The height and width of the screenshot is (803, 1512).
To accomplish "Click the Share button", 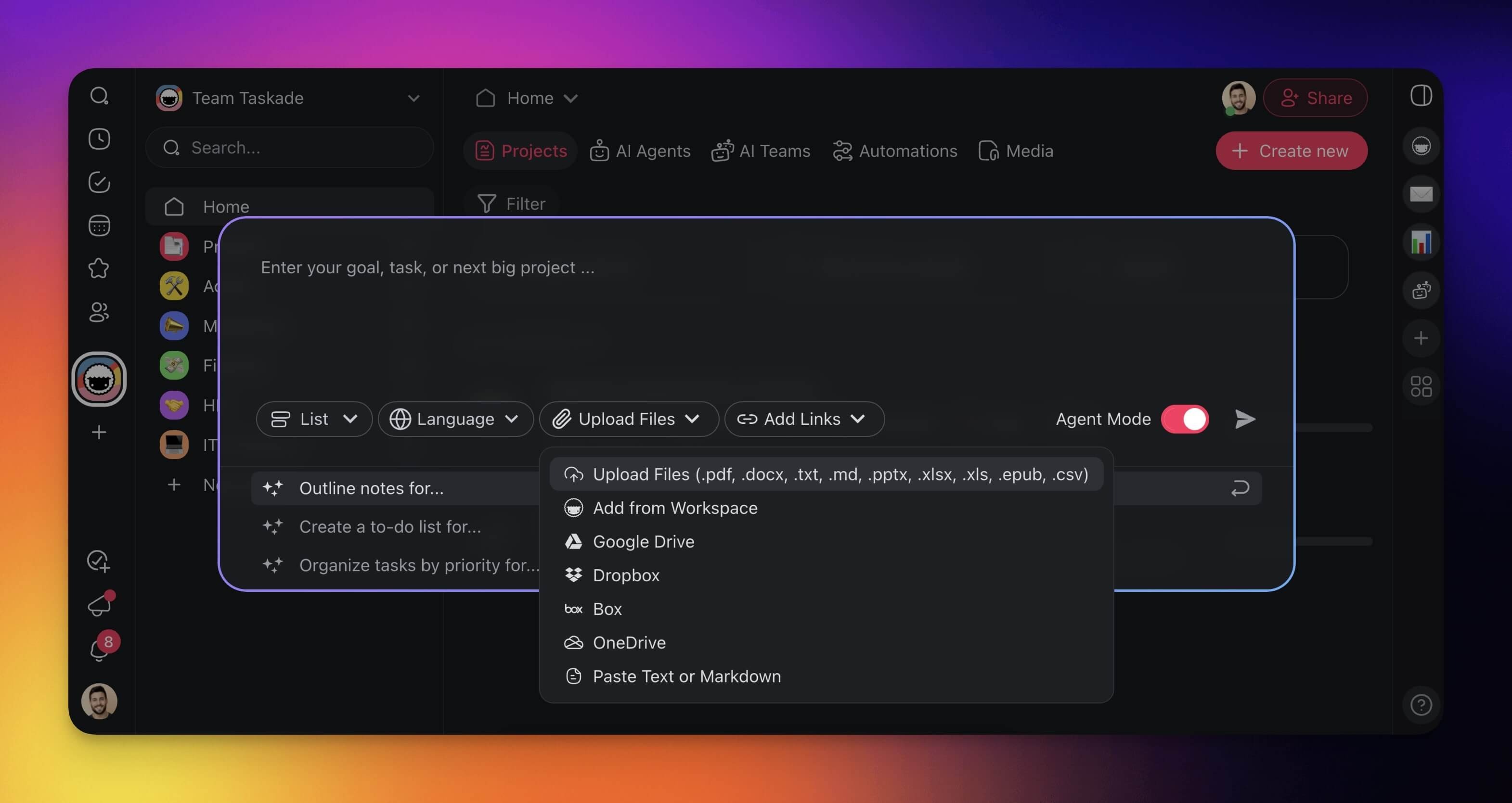I will [1316, 98].
